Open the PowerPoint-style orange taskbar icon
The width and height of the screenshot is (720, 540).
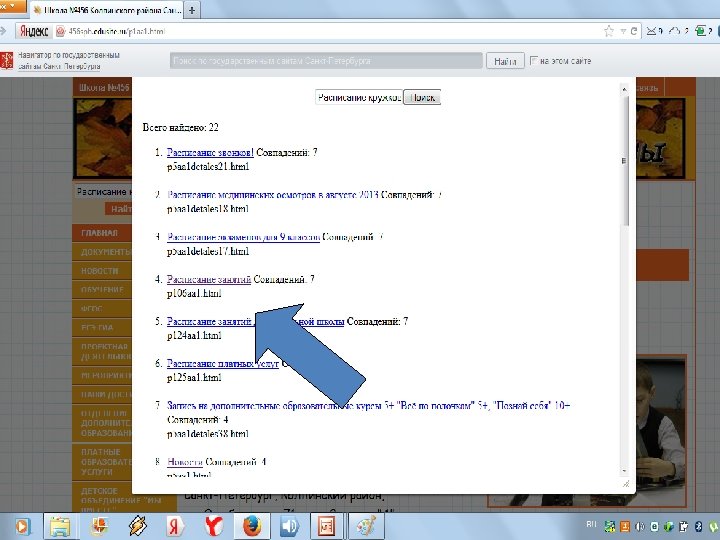coord(99,526)
